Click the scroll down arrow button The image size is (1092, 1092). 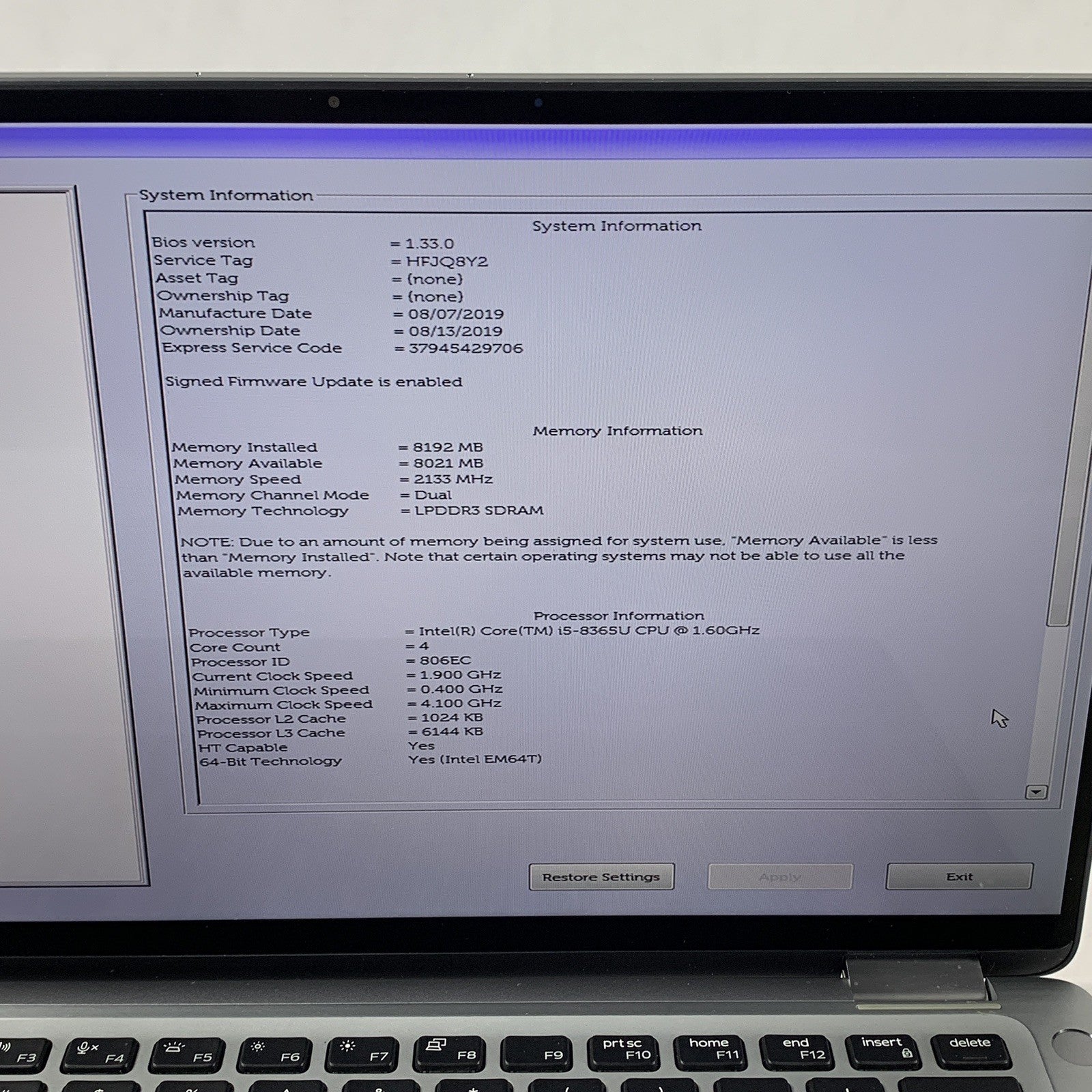[x=1036, y=792]
